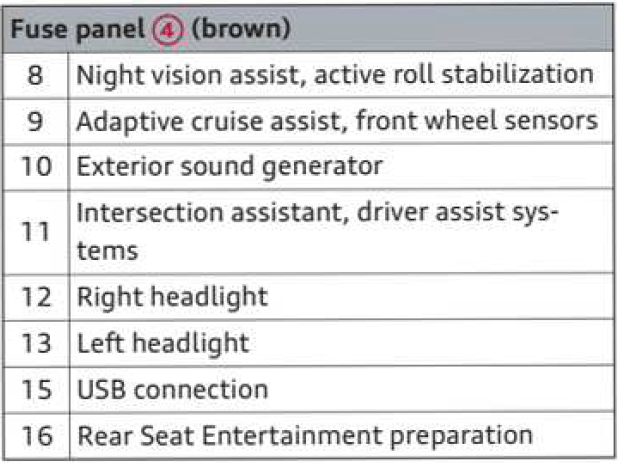
Task: Click Night vision assist row text
Action: tap(335, 75)
